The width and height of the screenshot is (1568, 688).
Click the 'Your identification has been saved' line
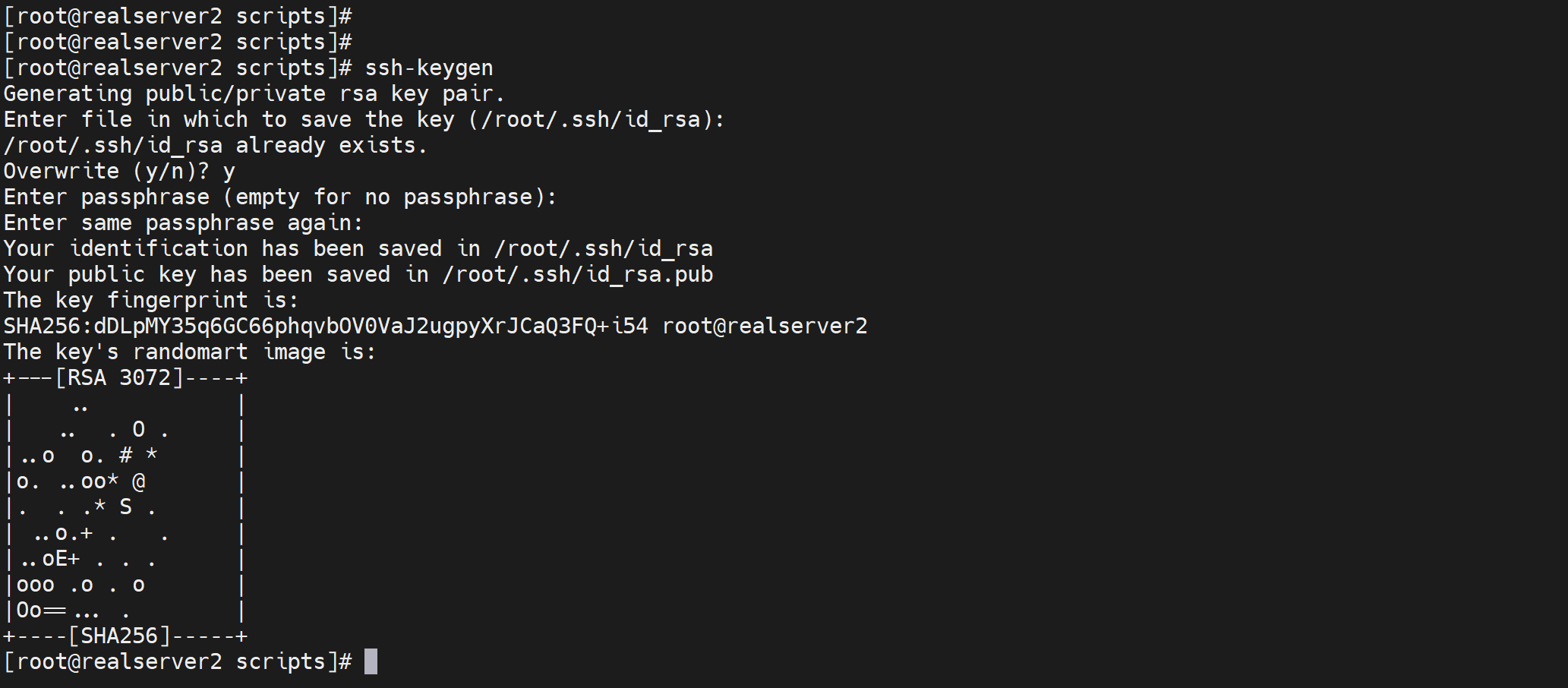tap(358, 249)
